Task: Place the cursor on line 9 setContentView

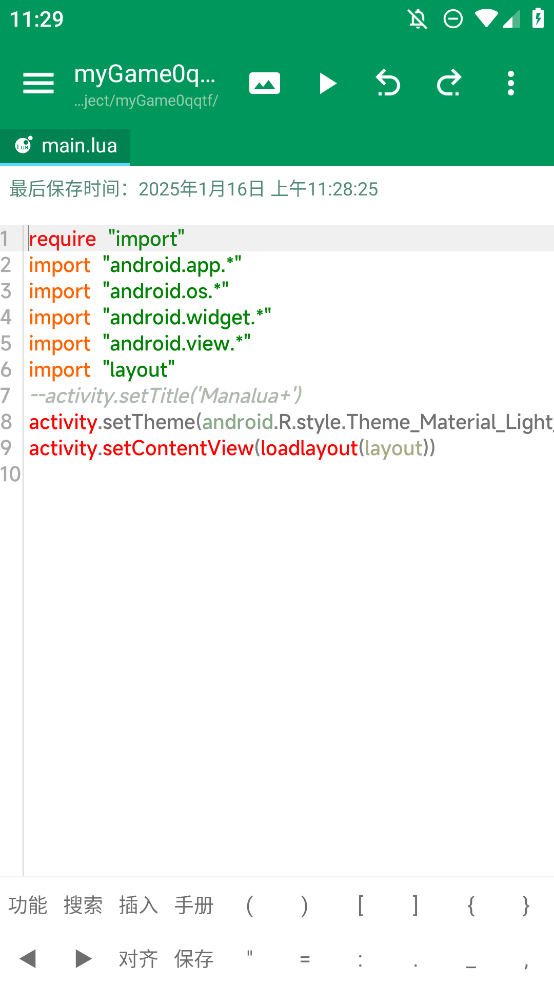Action: tap(177, 449)
